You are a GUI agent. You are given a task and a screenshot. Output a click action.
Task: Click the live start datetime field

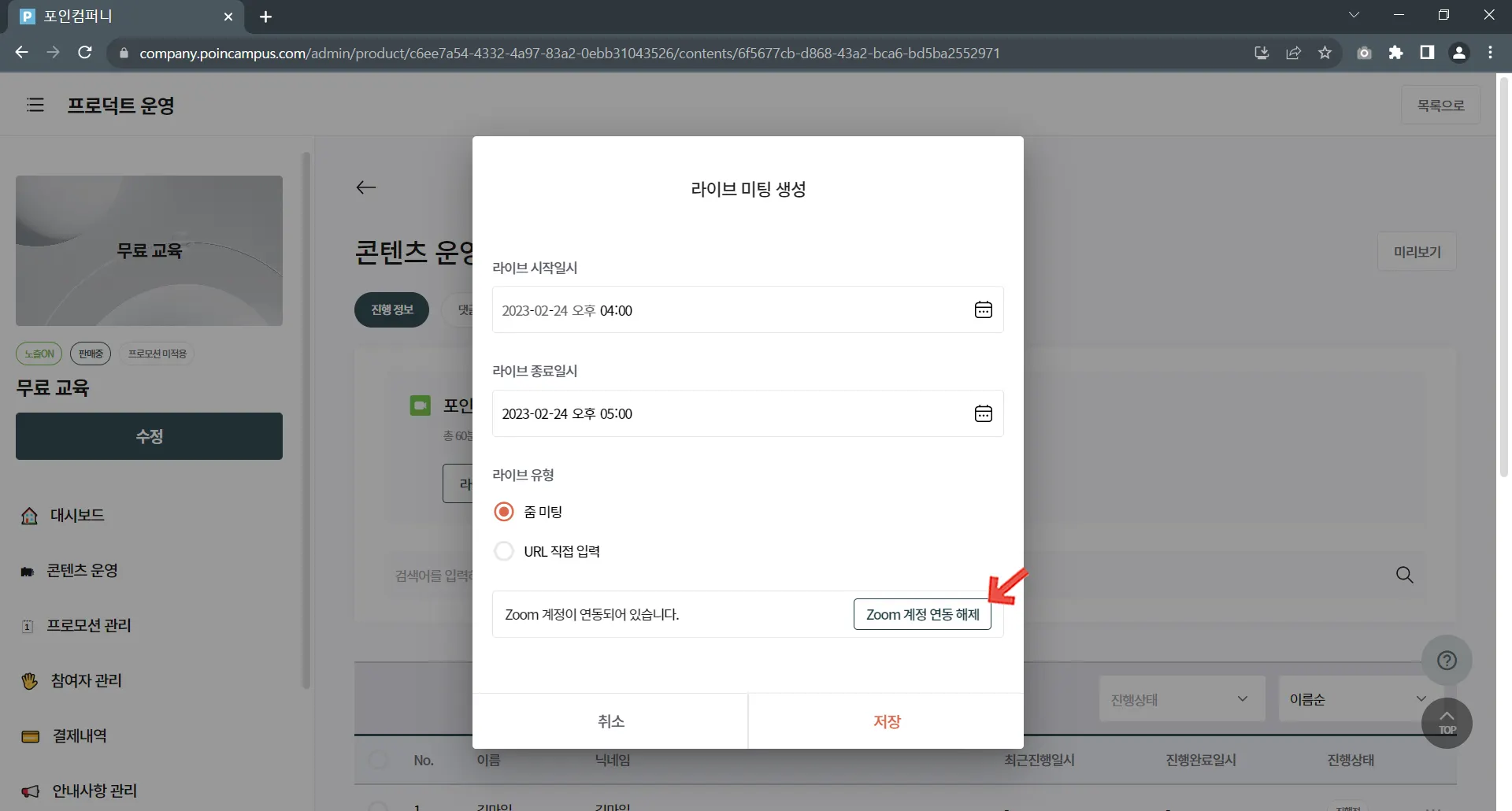tap(748, 309)
